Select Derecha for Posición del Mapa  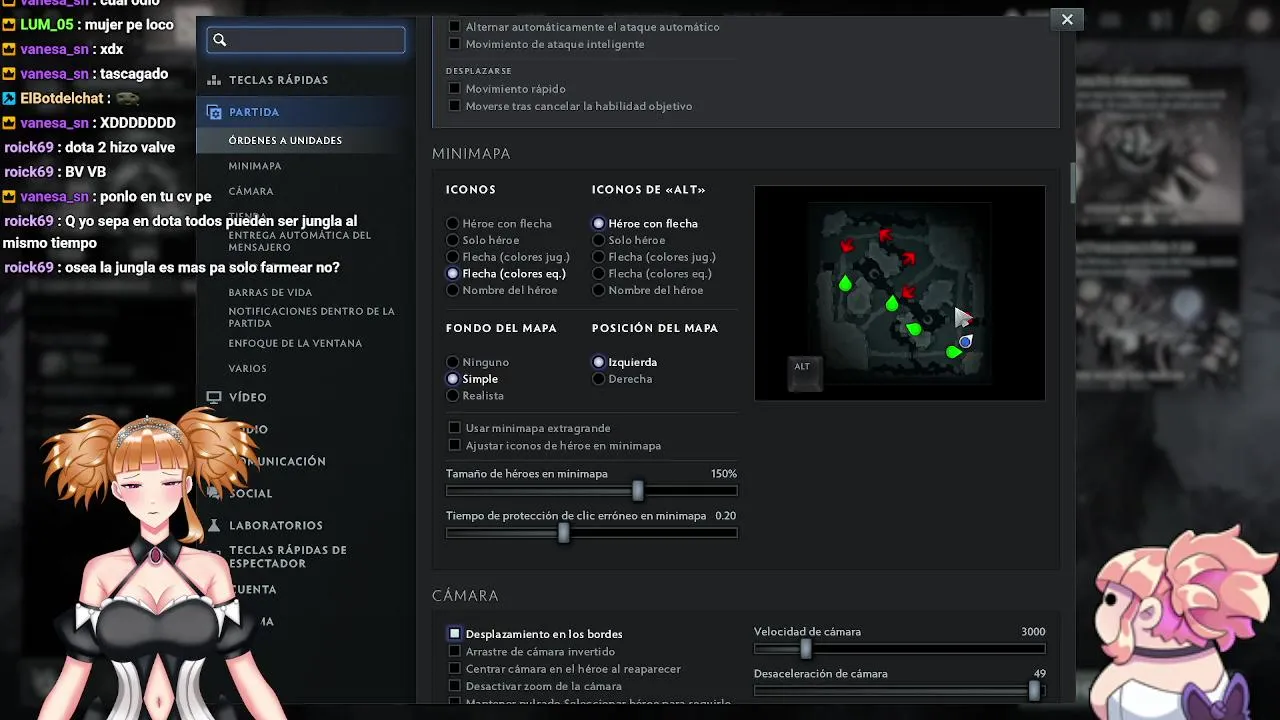tap(599, 379)
